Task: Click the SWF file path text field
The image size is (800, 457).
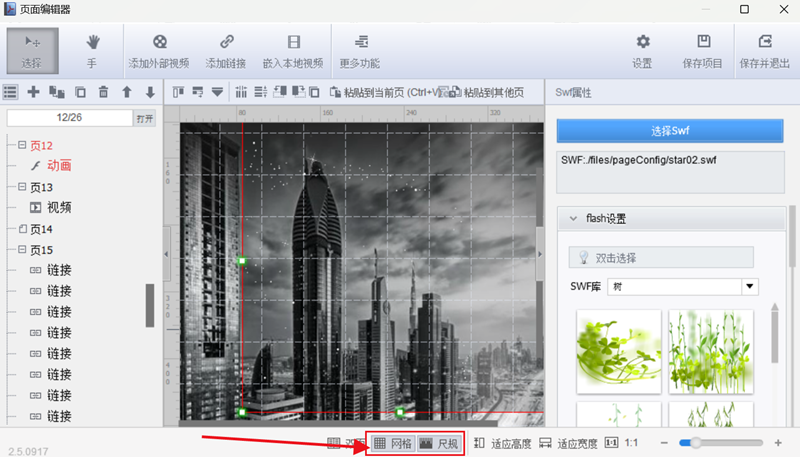Action: click(670, 172)
